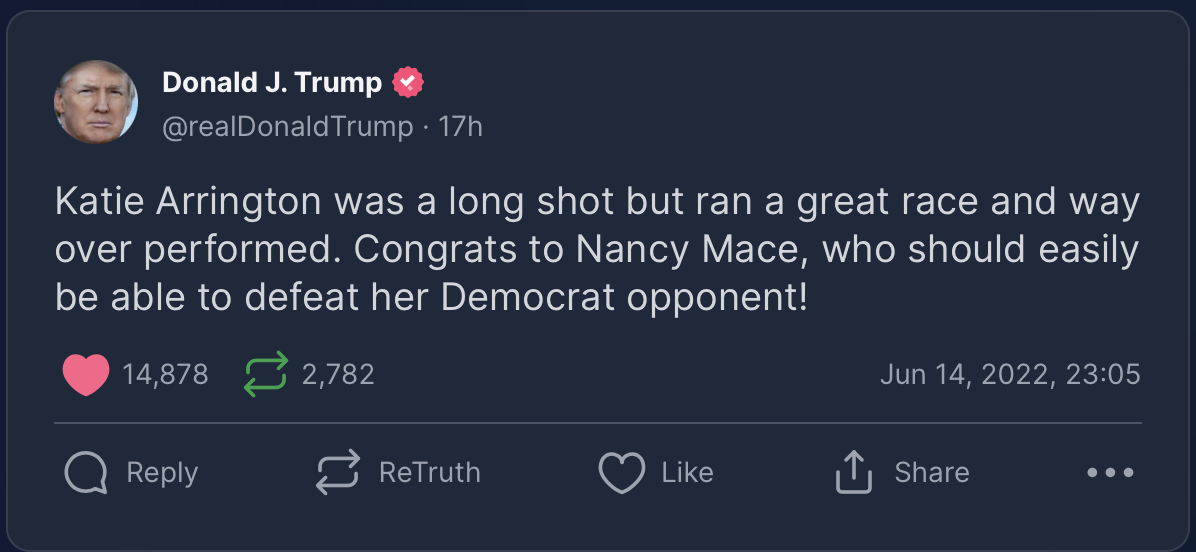Image resolution: width=1196 pixels, height=552 pixels.
Task: View the 14,878 likes count
Action: tap(165, 375)
